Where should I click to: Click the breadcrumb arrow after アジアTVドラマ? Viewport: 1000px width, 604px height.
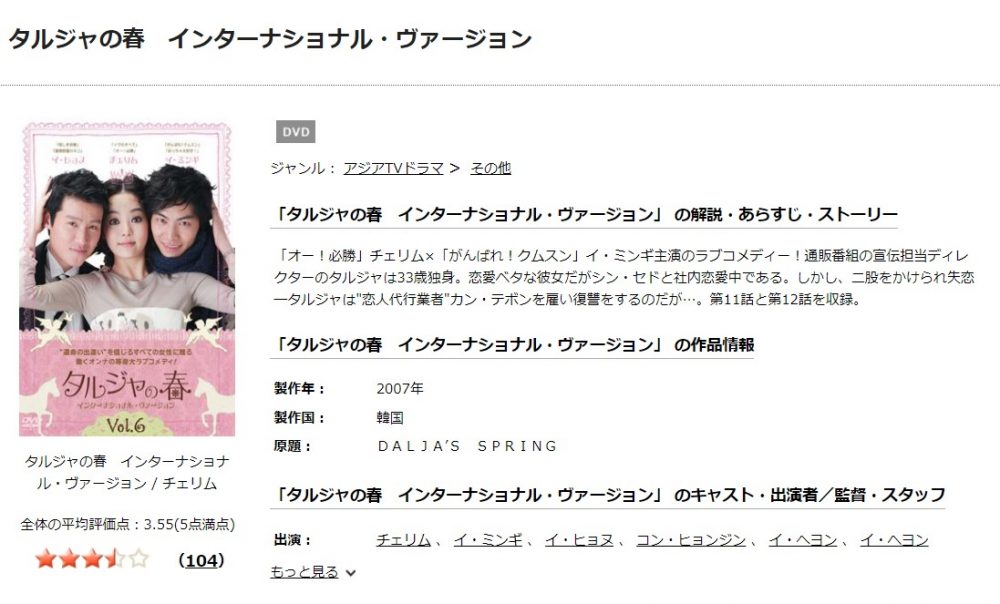point(455,168)
